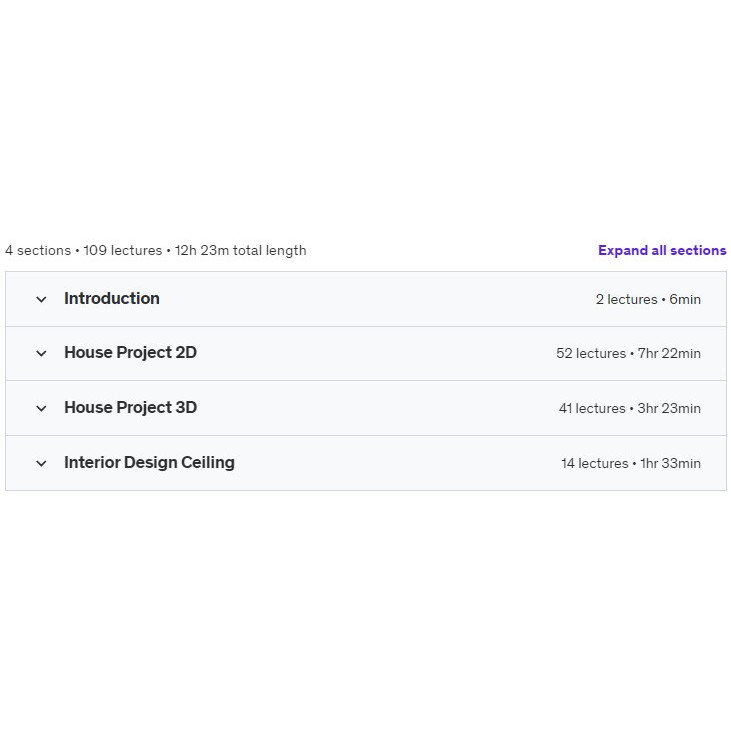The height and width of the screenshot is (731, 731).
Task: Click the chevron beside House Project 3D
Action: [x=41, y=408]
